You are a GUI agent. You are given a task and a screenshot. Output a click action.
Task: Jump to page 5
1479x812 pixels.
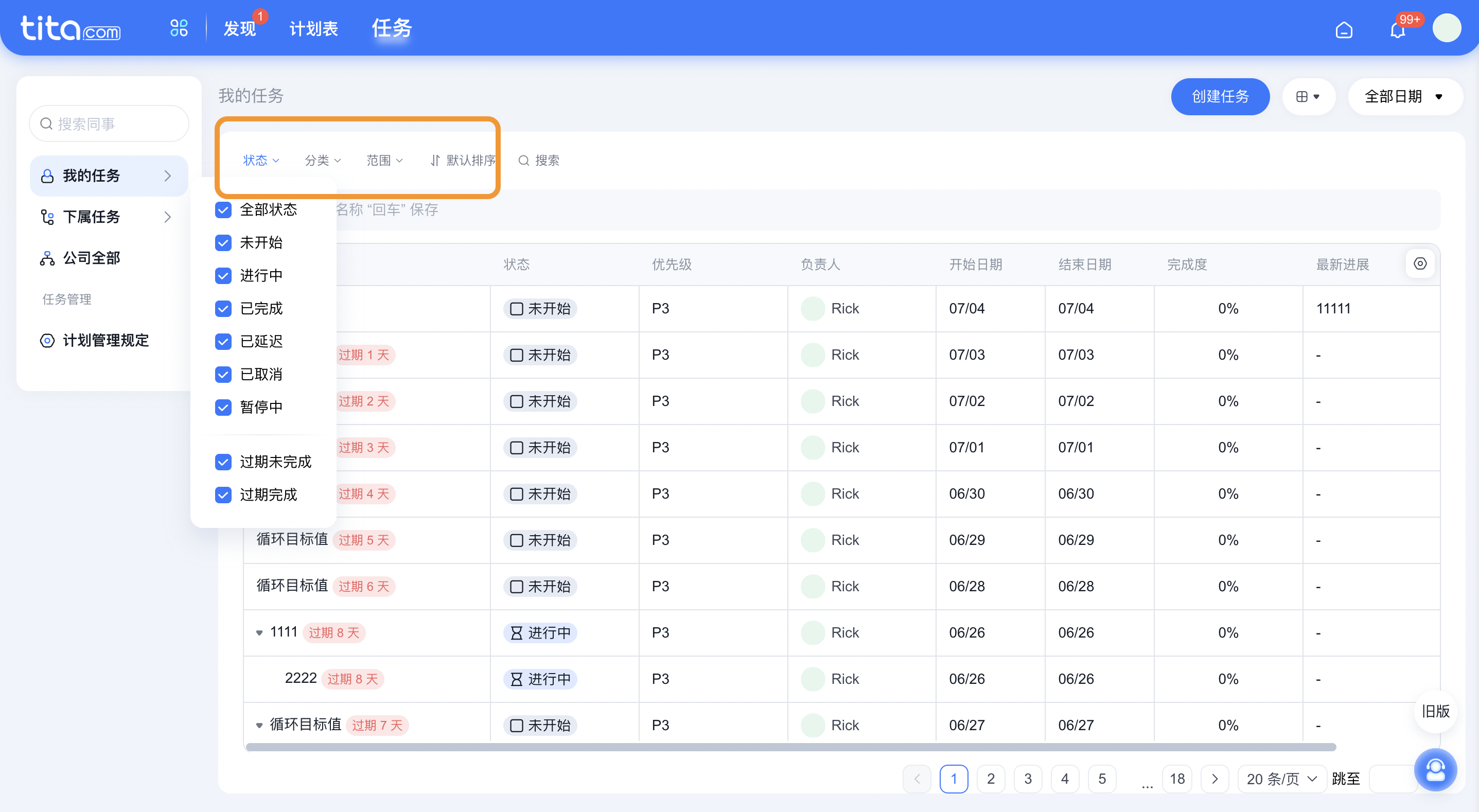tap(1102, 779)
